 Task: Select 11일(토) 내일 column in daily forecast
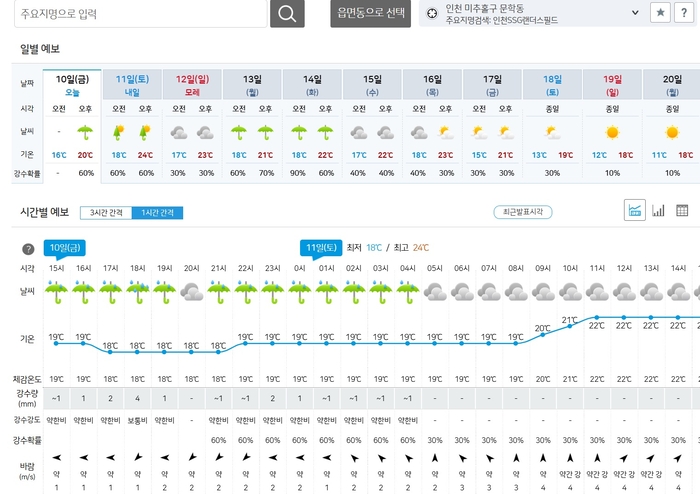tap(131, 83)
